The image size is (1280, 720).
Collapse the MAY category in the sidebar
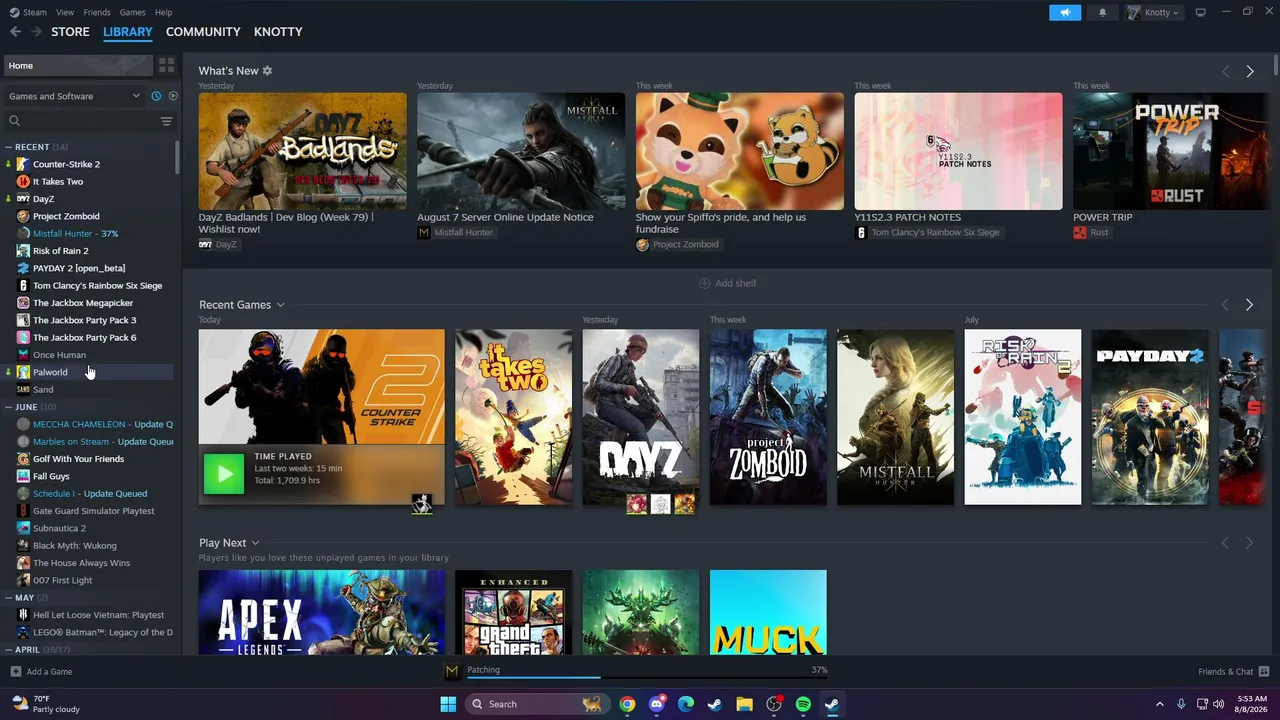pyautogui.click(x=8, y=598)
